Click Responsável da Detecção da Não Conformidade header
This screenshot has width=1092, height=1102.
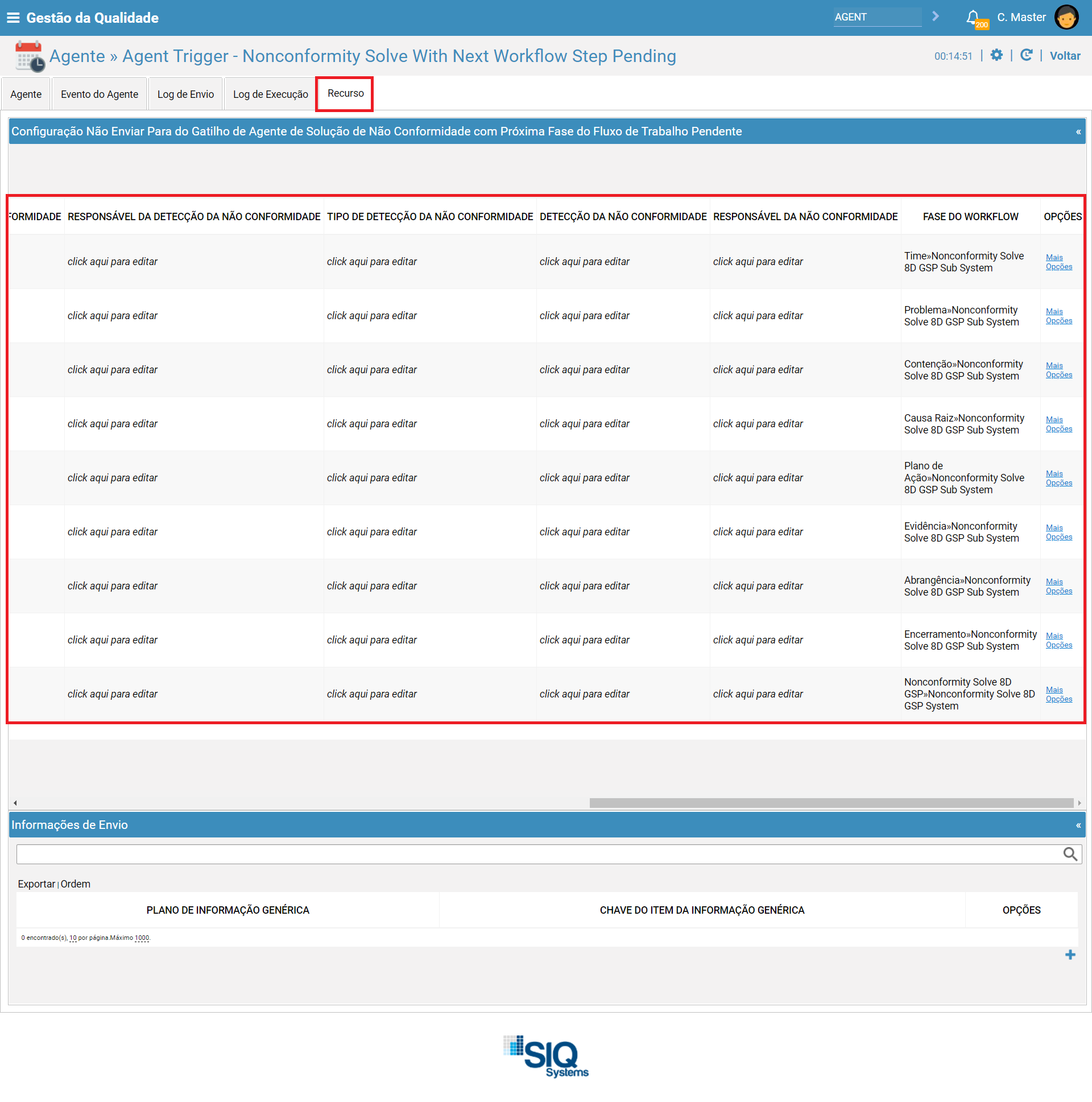[x=194, y=217]
